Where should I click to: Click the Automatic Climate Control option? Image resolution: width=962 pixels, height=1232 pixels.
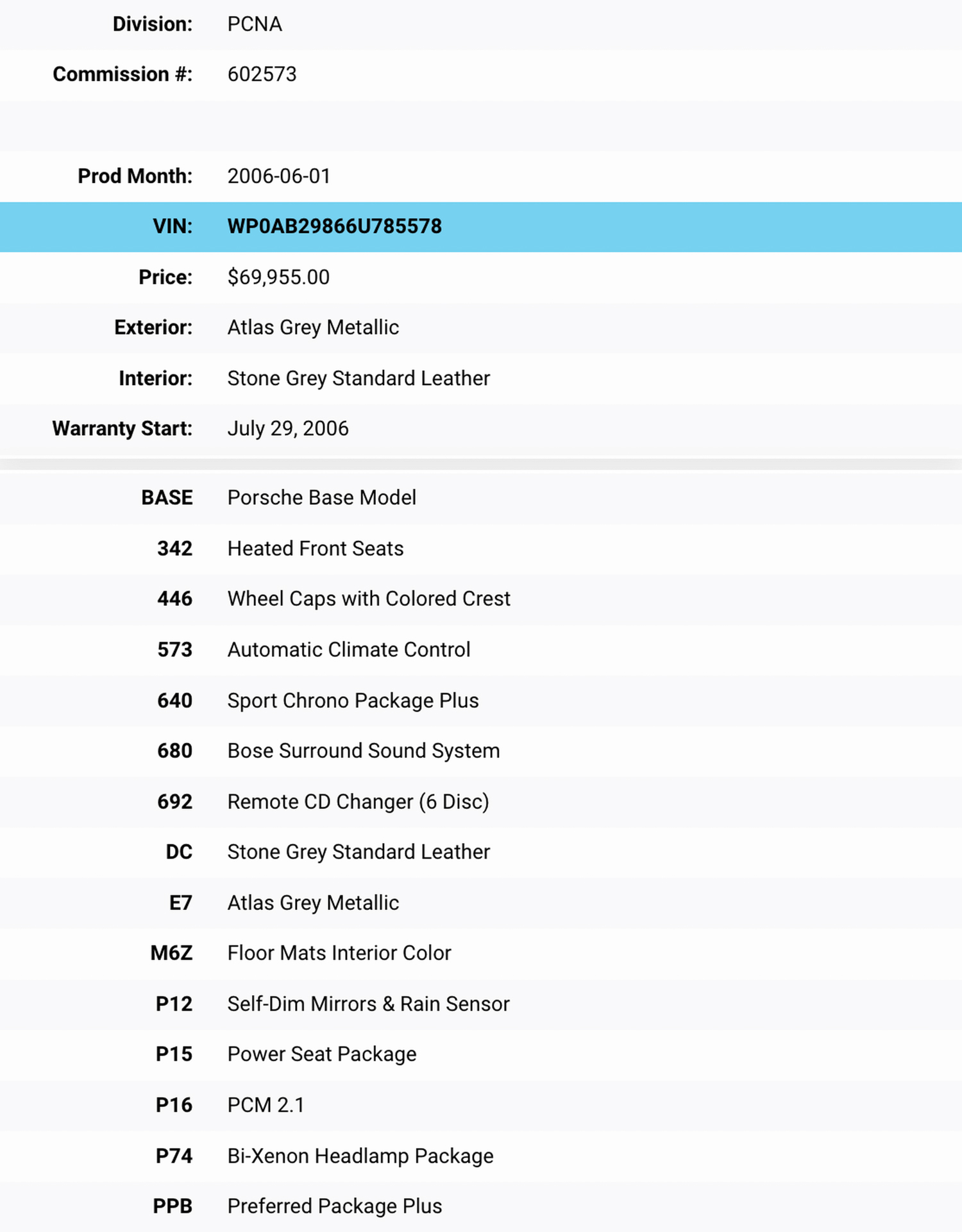349,650
